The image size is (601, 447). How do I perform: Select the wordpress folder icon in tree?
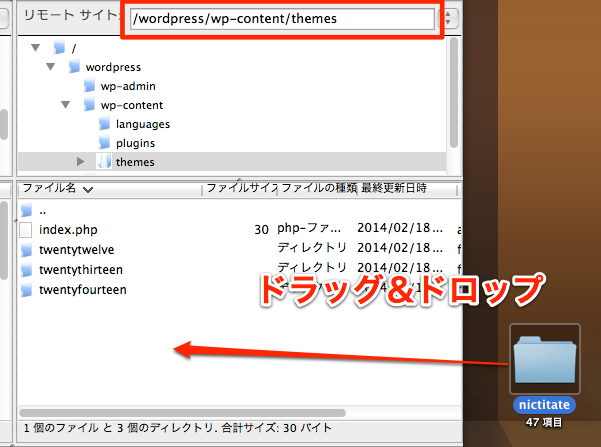[74, 67]
